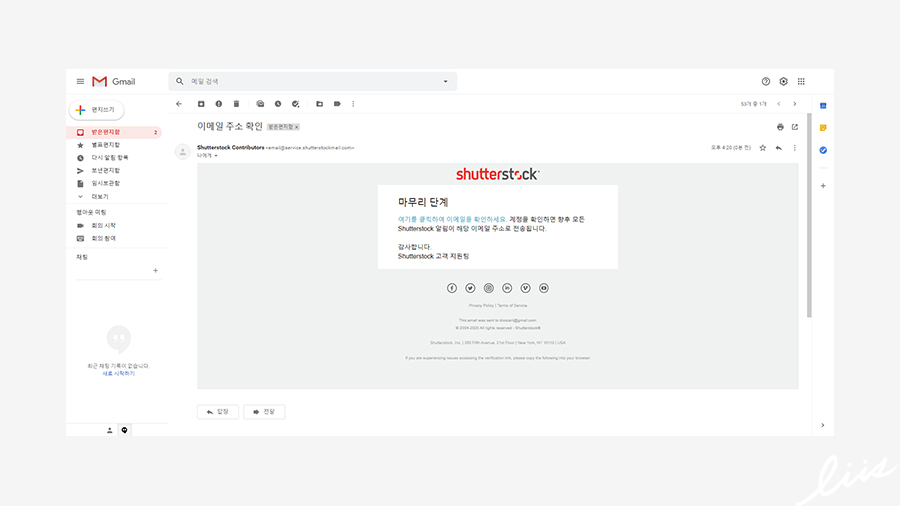Screen dimensions: 900x506
Task: Open Shutterstock Instagram icon
Action: click(x=488, y=288)
